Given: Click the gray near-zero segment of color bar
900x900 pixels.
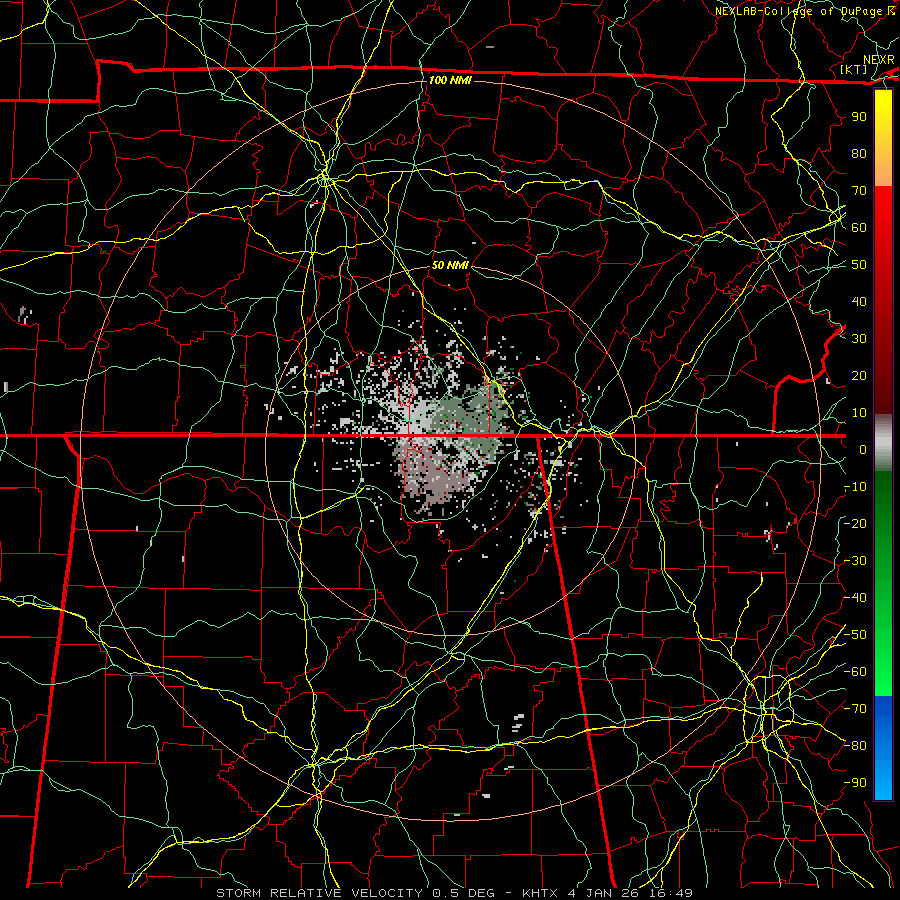Looking at the screenshot, I should point(883,443).
